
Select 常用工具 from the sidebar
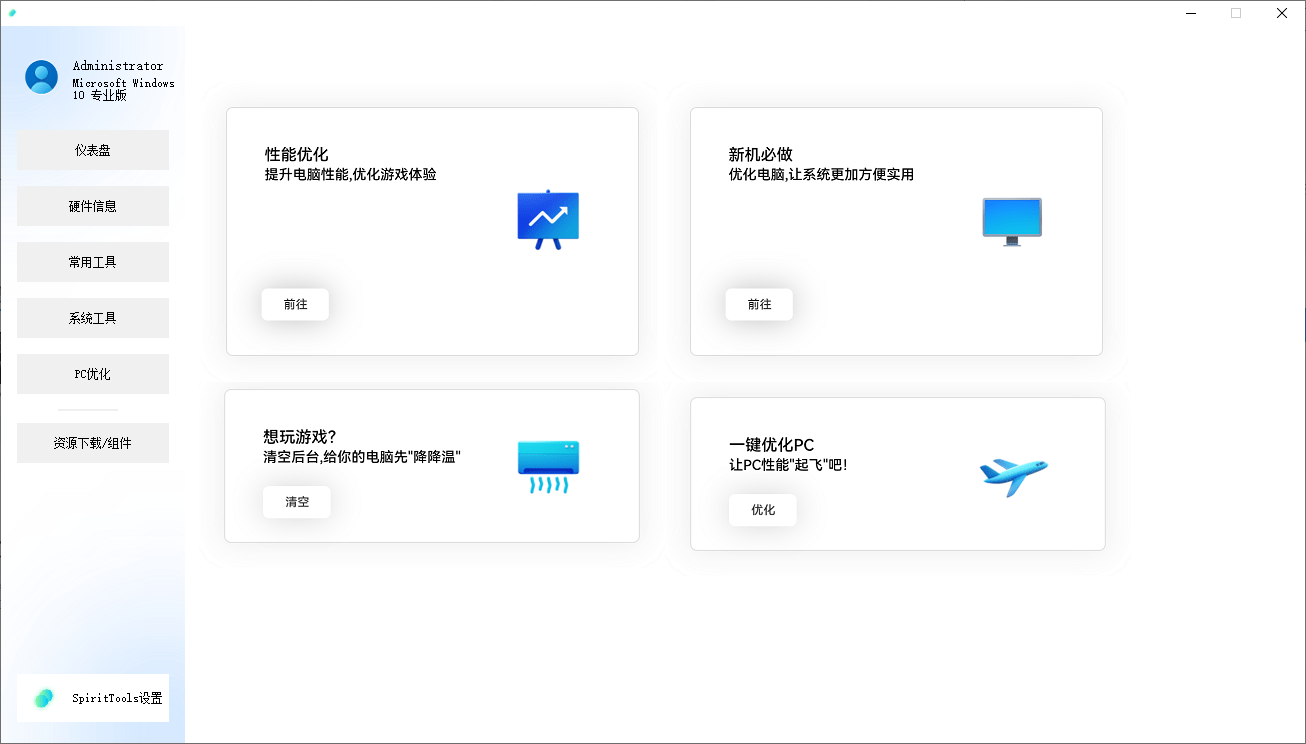pyautogui.click(x=93, y=261)
